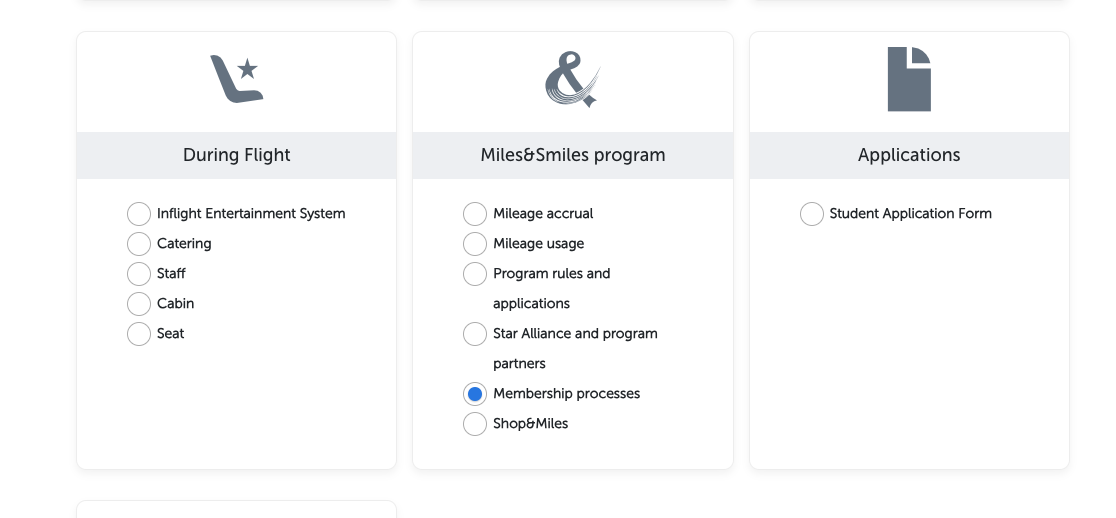The image size is (1116, 518).
Task: Click the During Flight category header
Action: pyautogui.click(x=236, y=155)
